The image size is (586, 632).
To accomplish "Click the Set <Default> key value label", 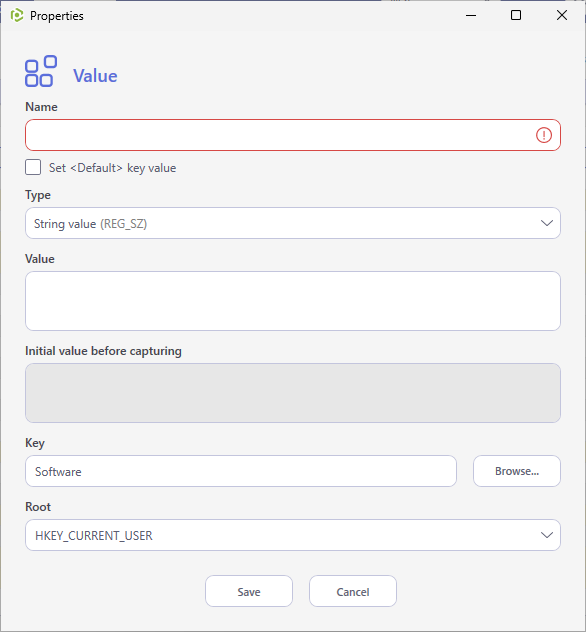I will click(x=112, y=168).
